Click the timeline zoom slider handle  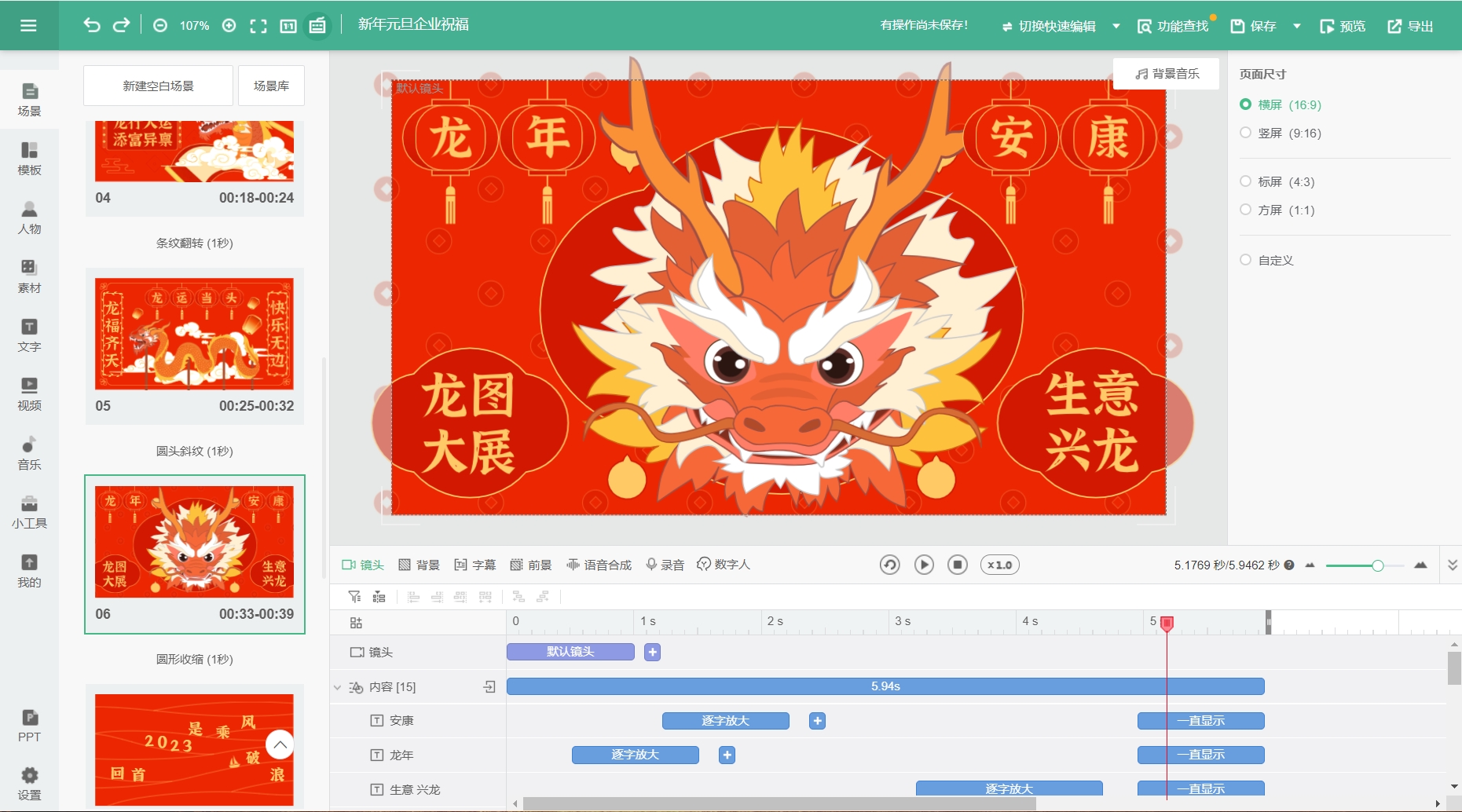(x=1377, y=565)
